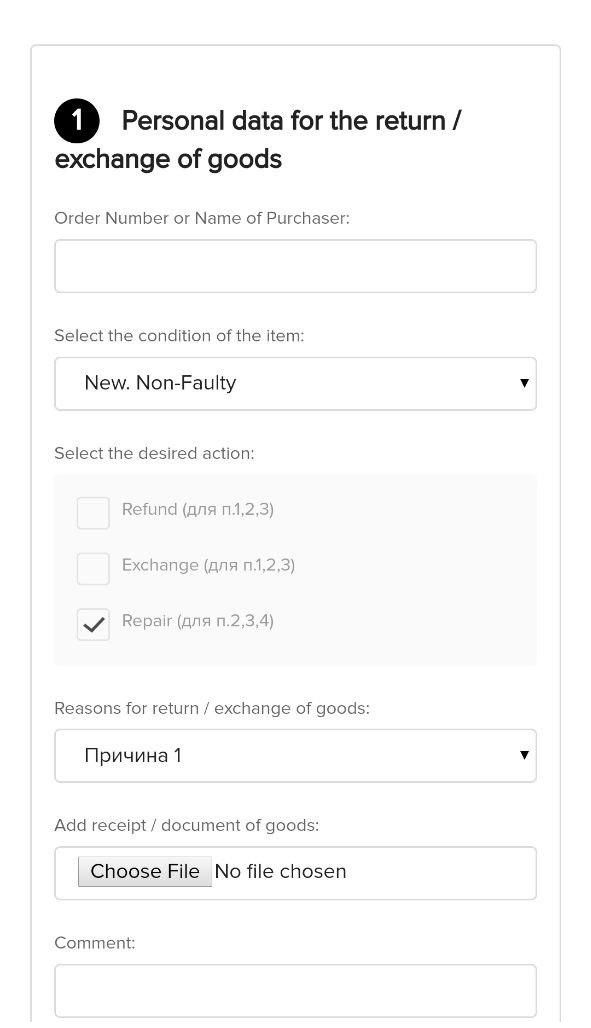Click the numbered step 1 badge
The height and width of the screenshot is (1028, 591).
77,120
